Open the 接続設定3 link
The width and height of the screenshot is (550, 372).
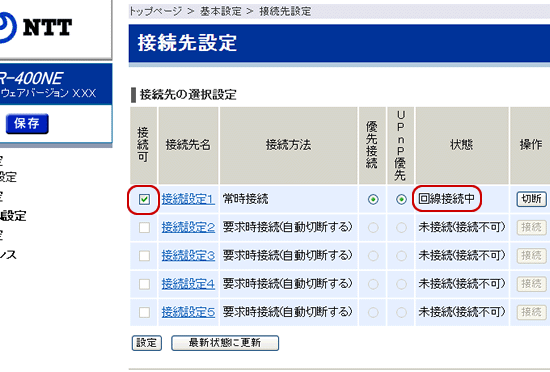coord(188,256)
